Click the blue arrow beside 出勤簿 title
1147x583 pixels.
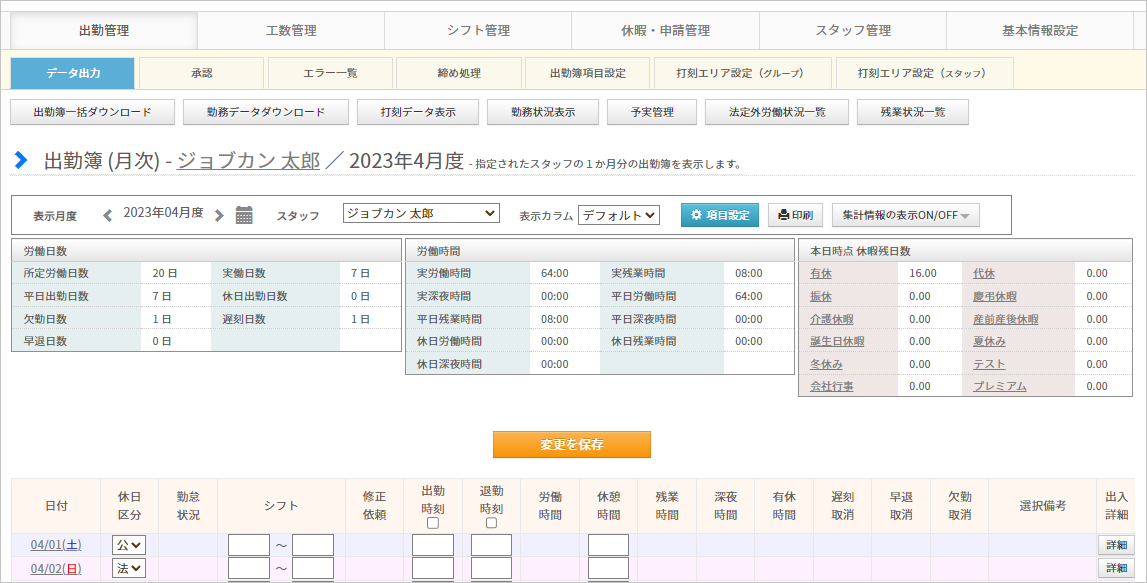[21, 159]
